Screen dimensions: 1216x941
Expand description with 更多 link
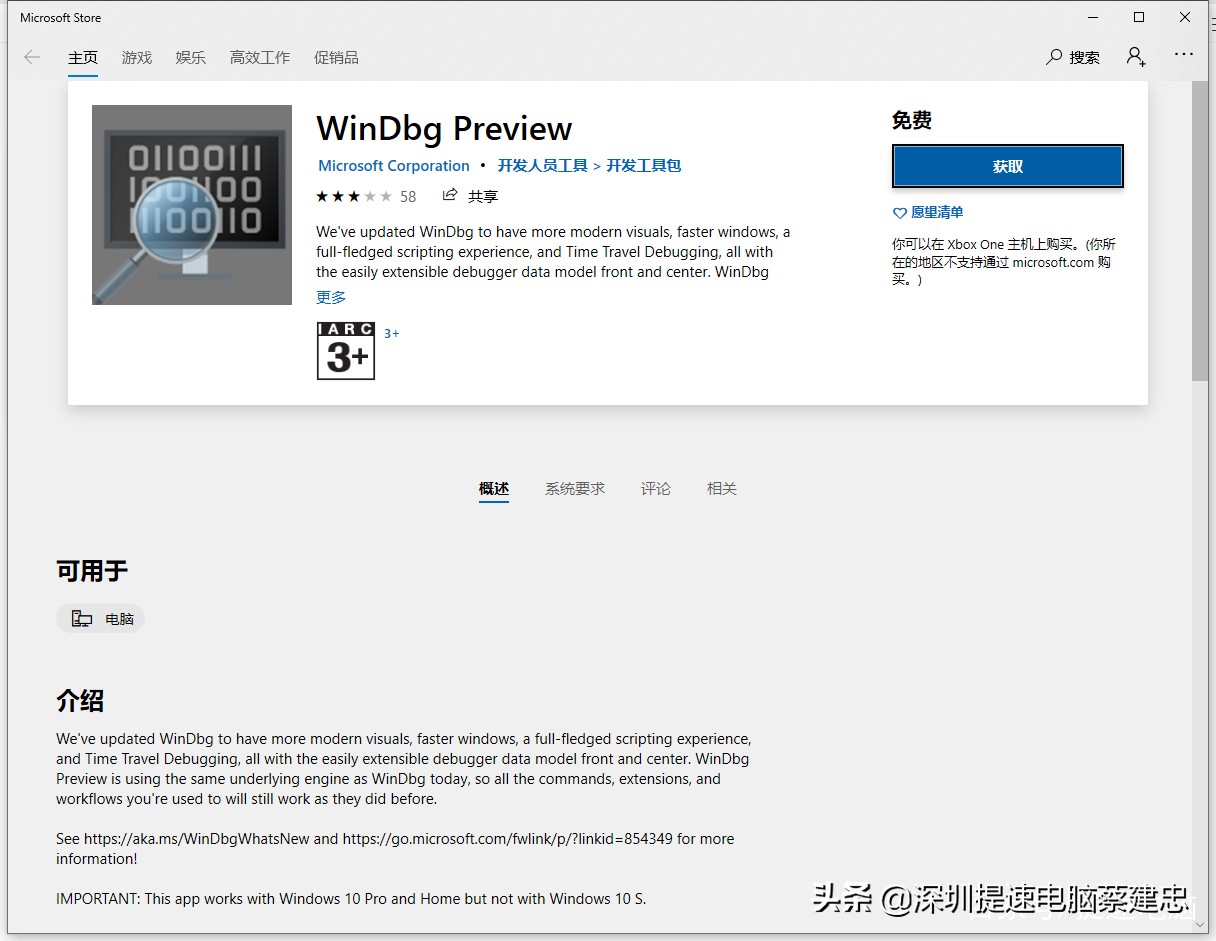tap(329, 297)
